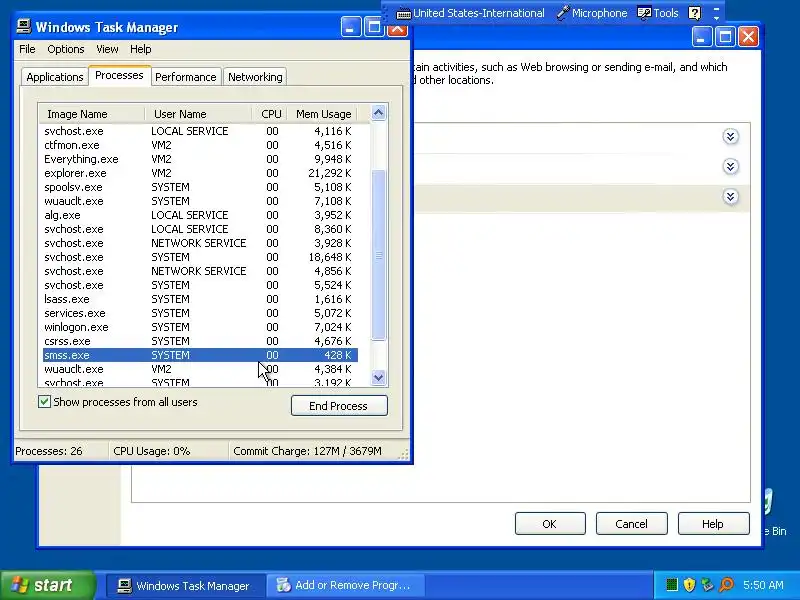
Task: Switch to the Performance tab
Action: tap(186, 77)
